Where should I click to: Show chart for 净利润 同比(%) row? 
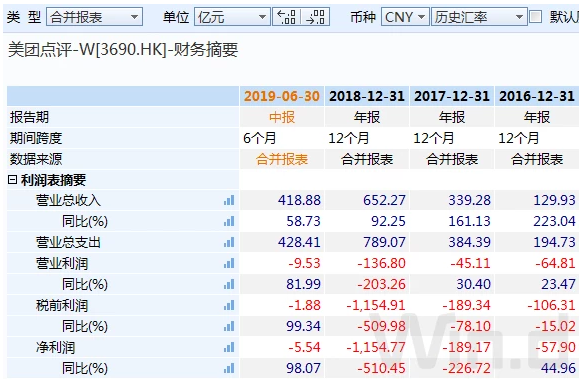[x=229, y=368]
